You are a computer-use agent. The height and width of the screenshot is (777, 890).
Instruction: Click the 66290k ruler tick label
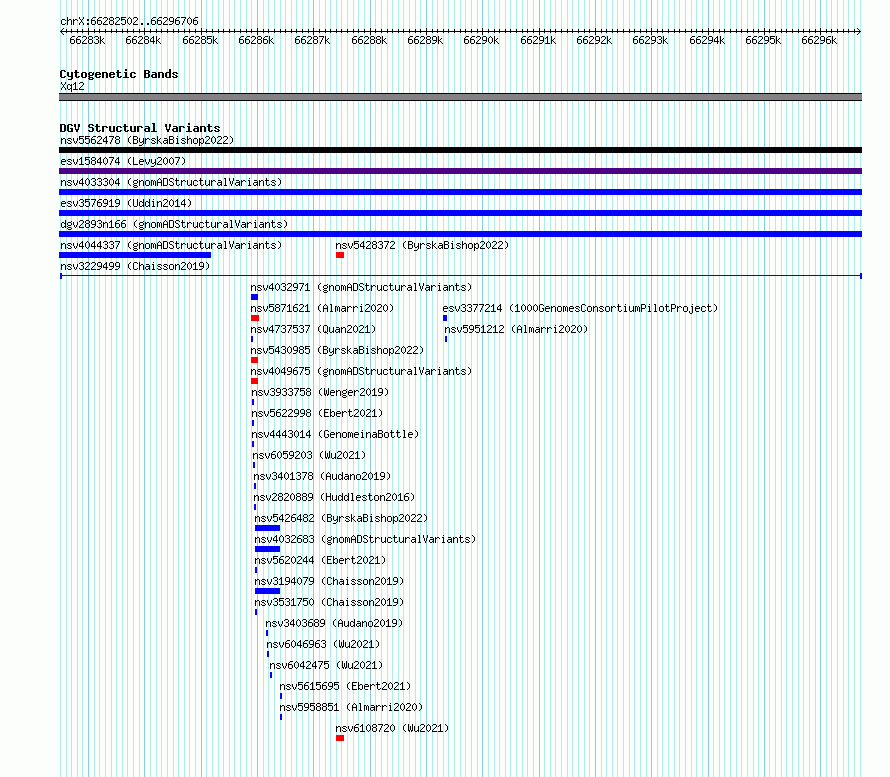(481, 40)
